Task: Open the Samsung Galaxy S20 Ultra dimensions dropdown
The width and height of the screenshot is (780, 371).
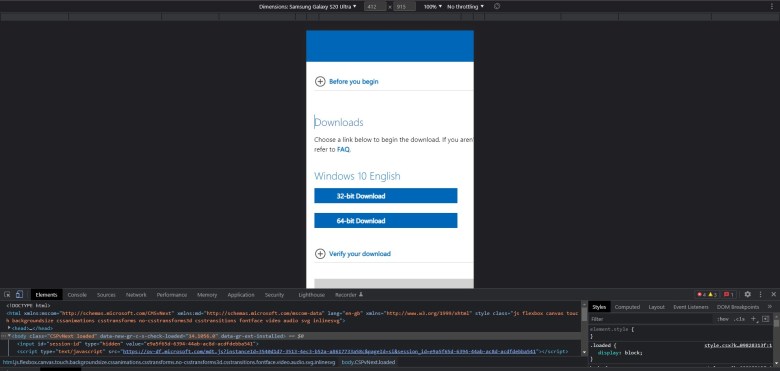Action: 307,6
